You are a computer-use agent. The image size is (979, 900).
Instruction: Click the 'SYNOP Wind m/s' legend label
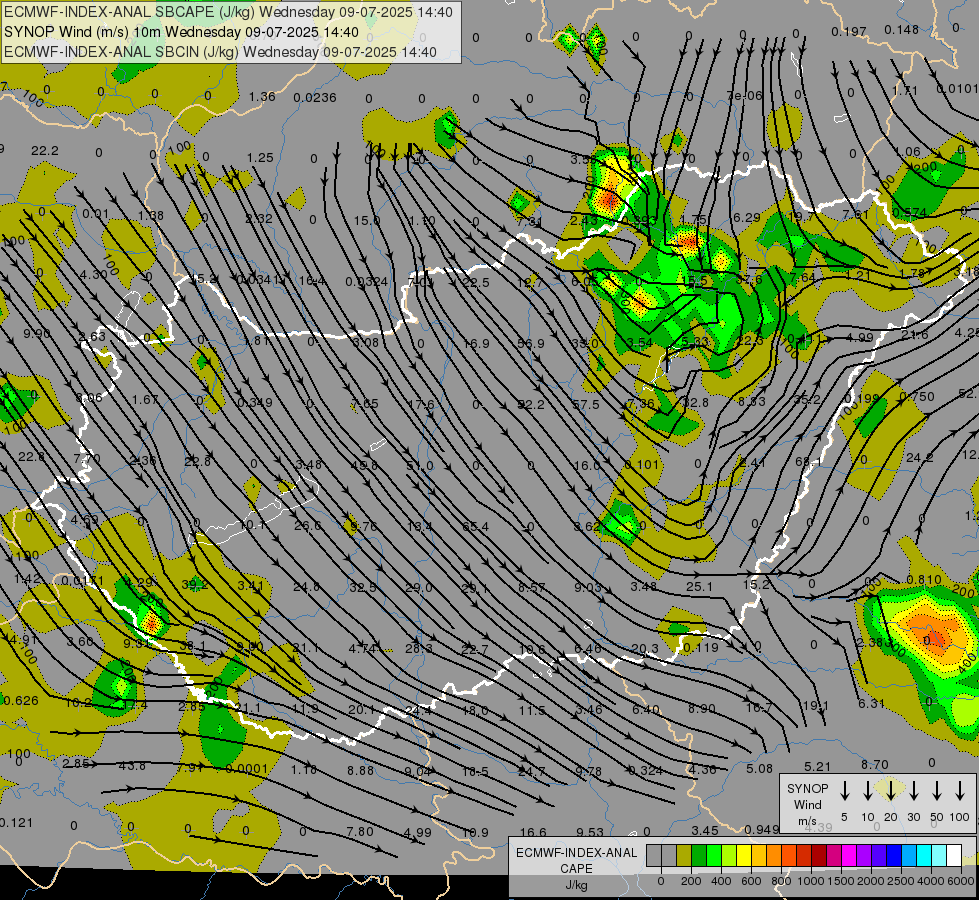[x=807, y=804]
